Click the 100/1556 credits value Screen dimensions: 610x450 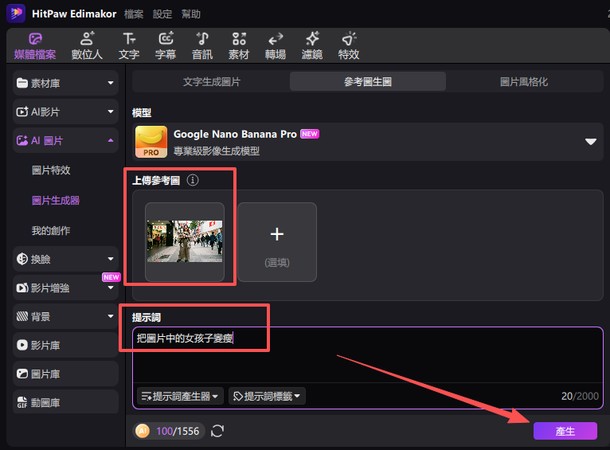[178, 431]
